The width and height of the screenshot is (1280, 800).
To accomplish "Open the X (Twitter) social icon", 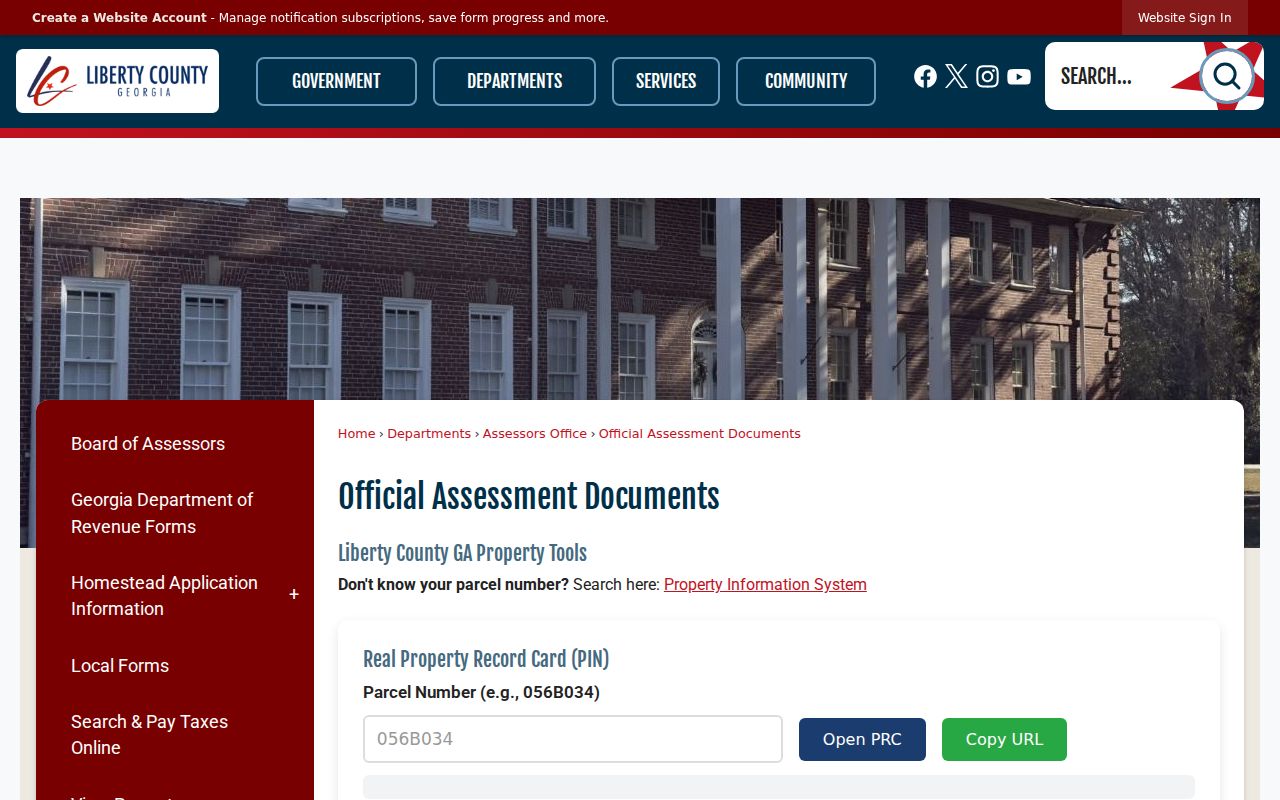I will pos(956,77).
